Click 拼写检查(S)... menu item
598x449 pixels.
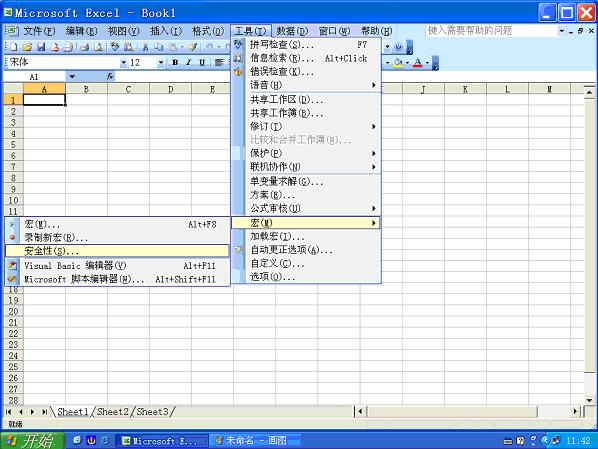click(306, 45)
